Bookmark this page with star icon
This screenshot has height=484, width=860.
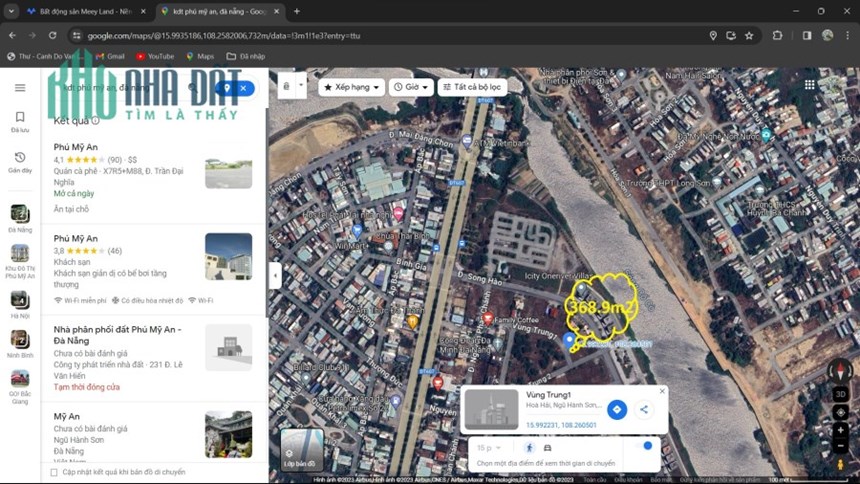pos(749,36)
